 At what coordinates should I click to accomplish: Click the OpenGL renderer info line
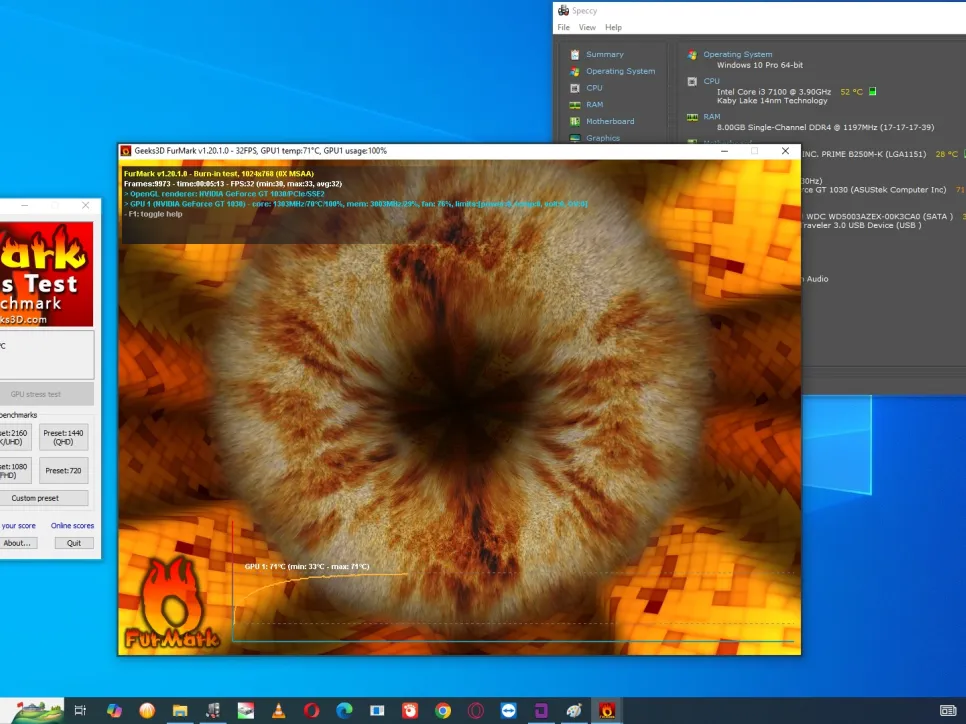click(224, 193)
